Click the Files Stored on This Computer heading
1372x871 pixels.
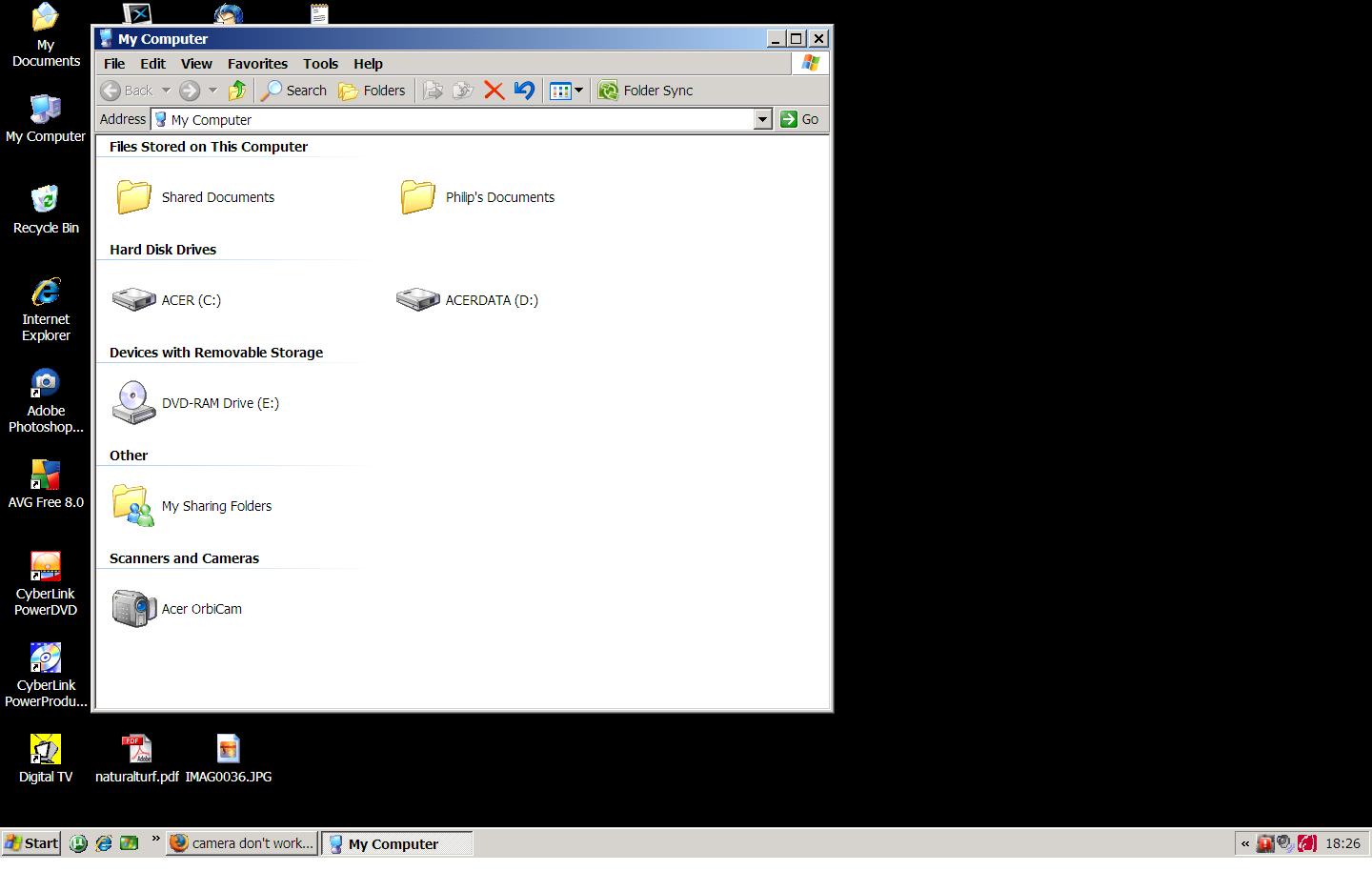pyautogui.click(x=209, y=147)
